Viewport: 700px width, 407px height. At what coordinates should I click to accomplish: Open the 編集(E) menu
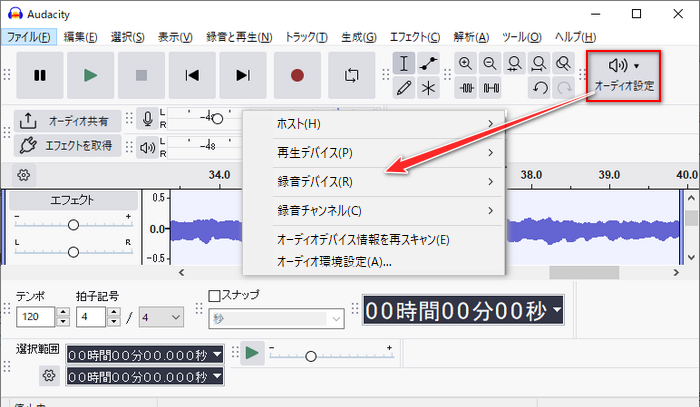[x=80, y=37]
